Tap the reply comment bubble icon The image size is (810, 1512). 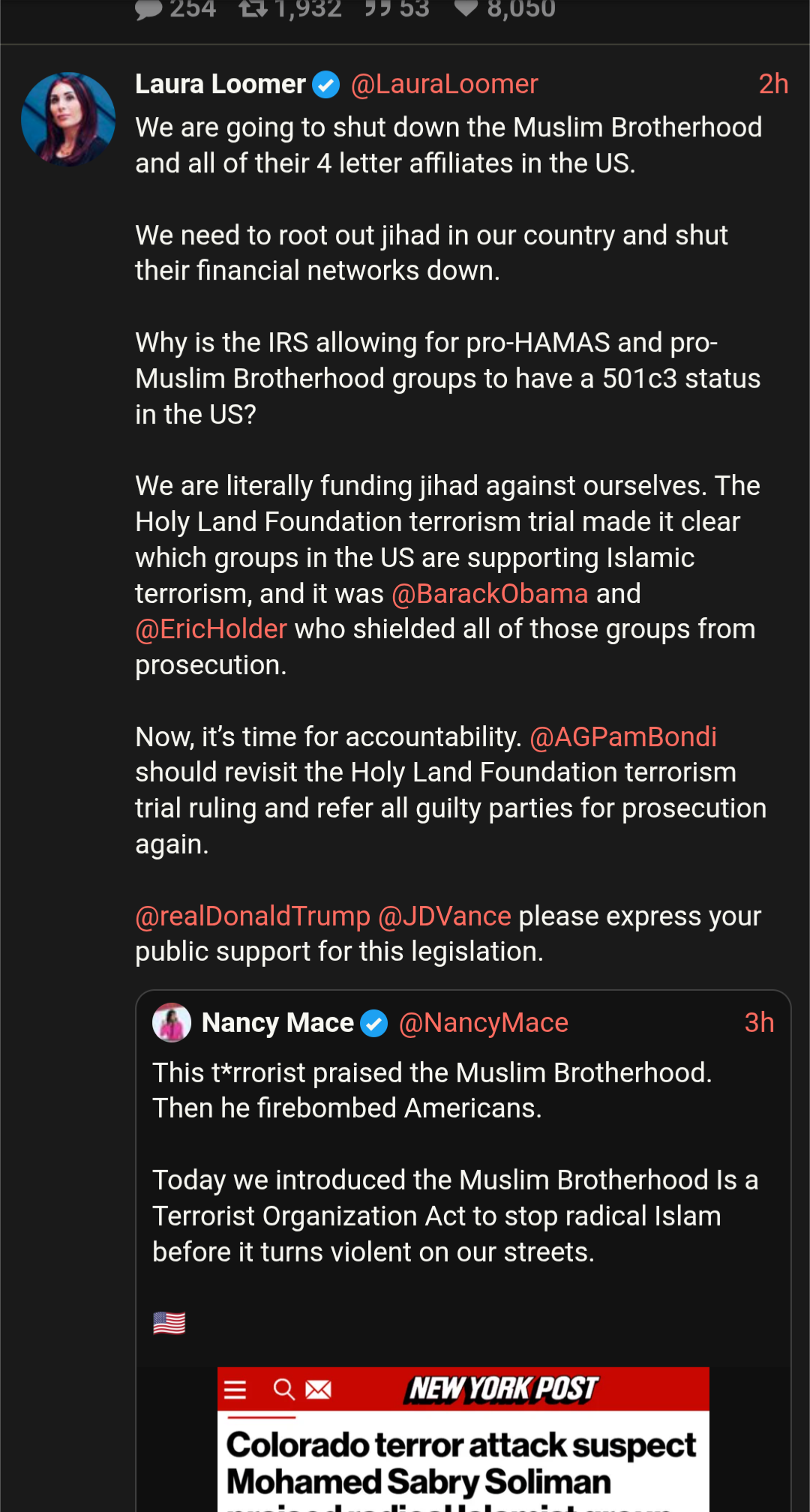(148, 9)
